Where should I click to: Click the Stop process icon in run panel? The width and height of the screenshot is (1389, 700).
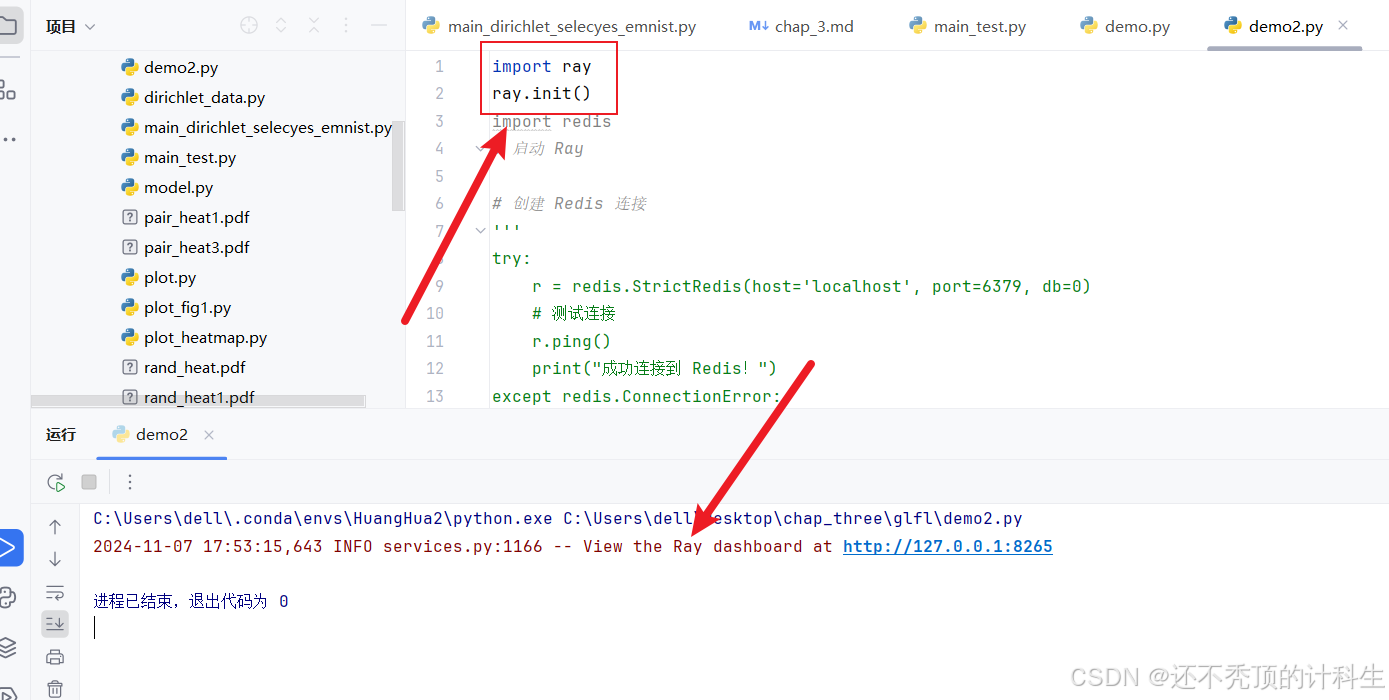[88, 481]
